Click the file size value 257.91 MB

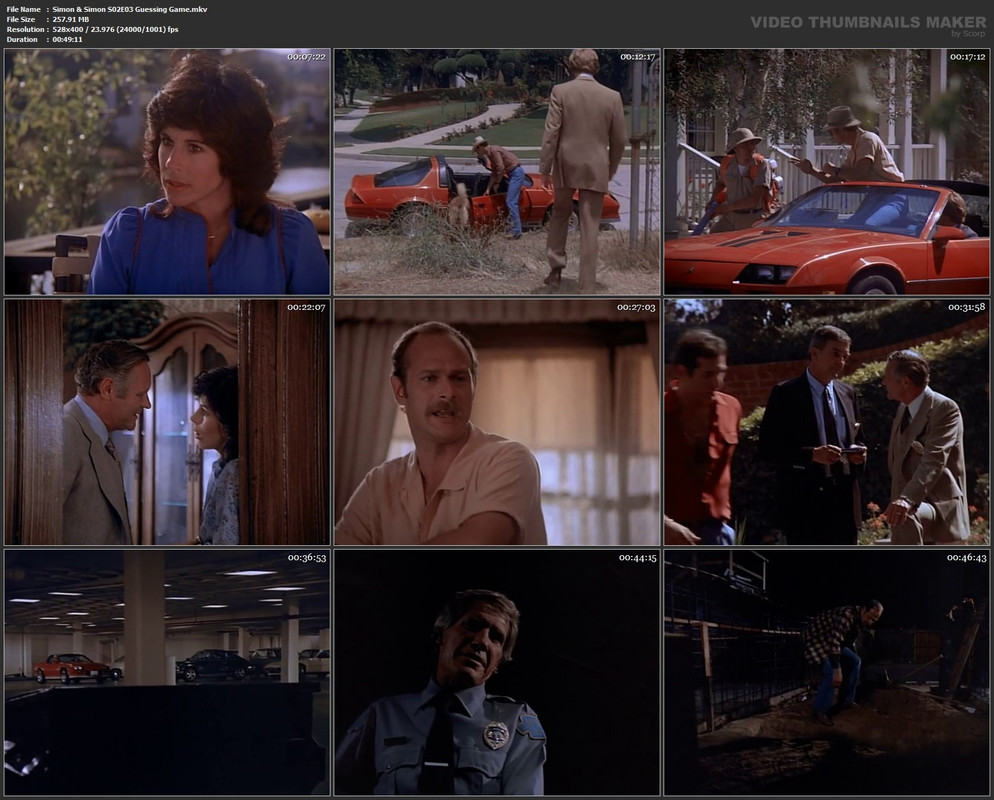(71, 20)
